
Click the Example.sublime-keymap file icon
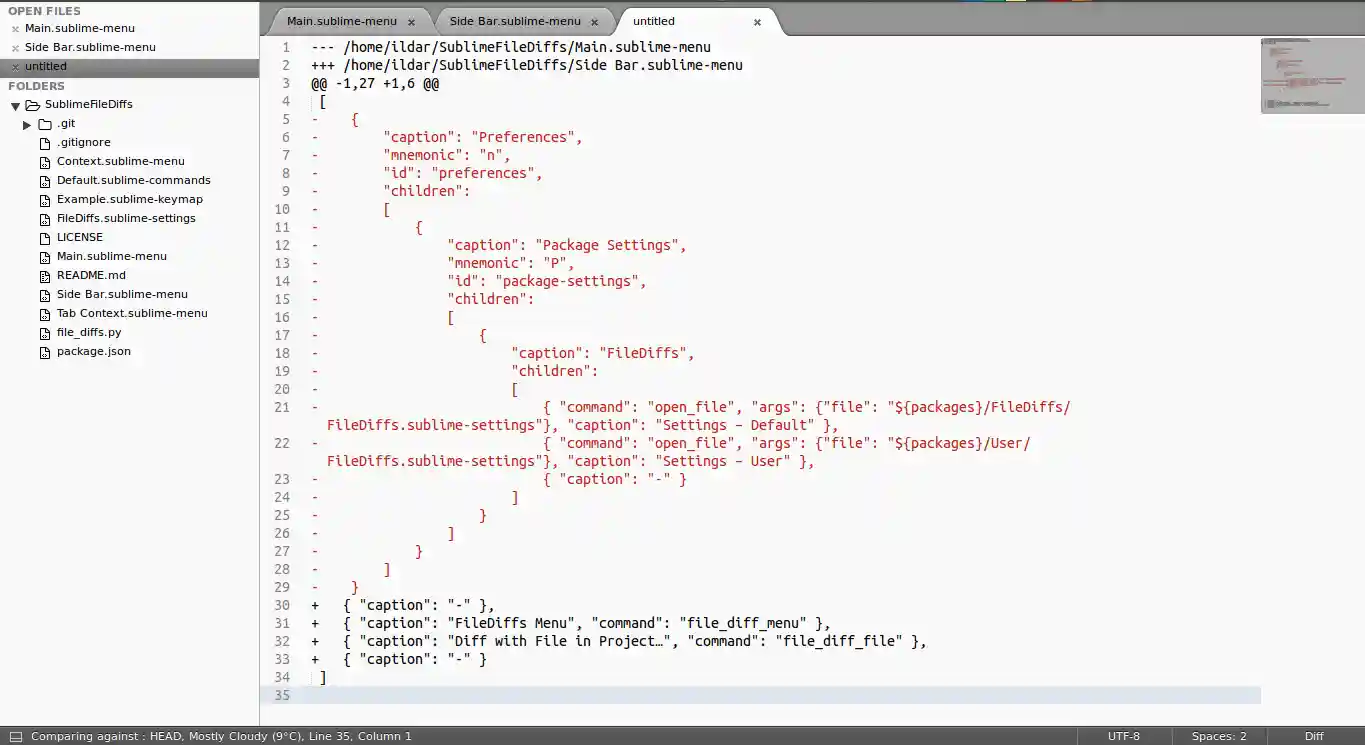45,200
